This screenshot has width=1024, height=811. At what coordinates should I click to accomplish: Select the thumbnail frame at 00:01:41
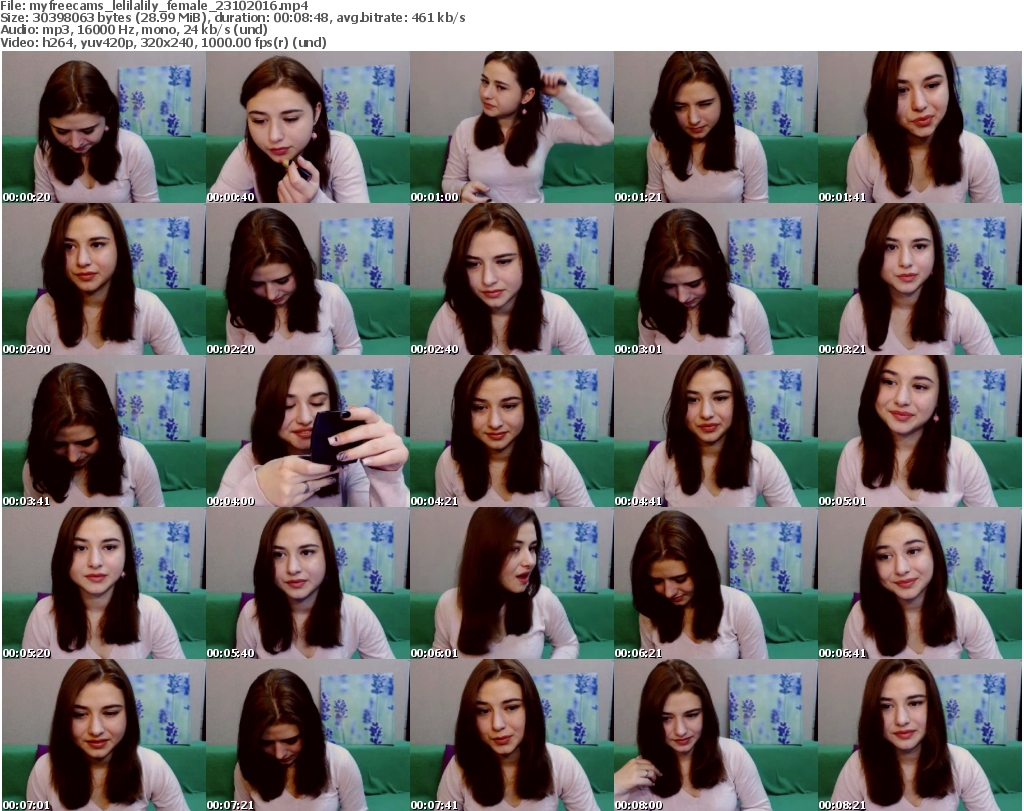click(x=920, y=127)
